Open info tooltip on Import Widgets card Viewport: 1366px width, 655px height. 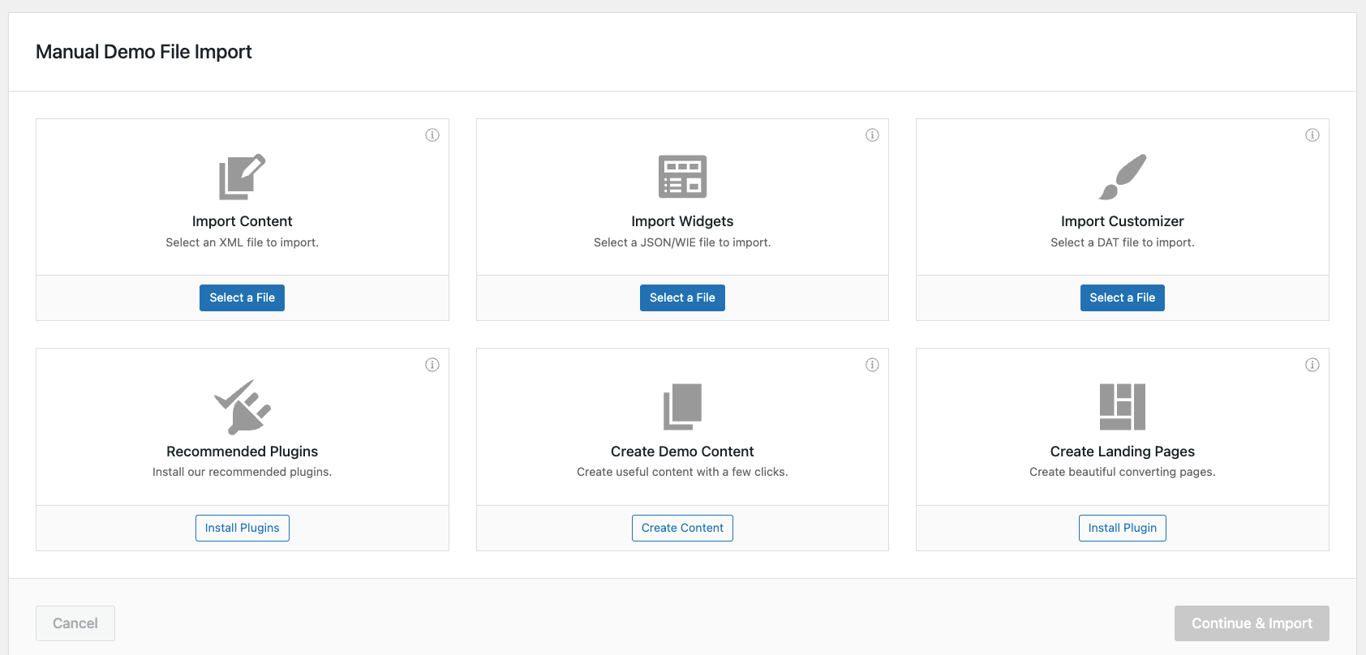872,135
